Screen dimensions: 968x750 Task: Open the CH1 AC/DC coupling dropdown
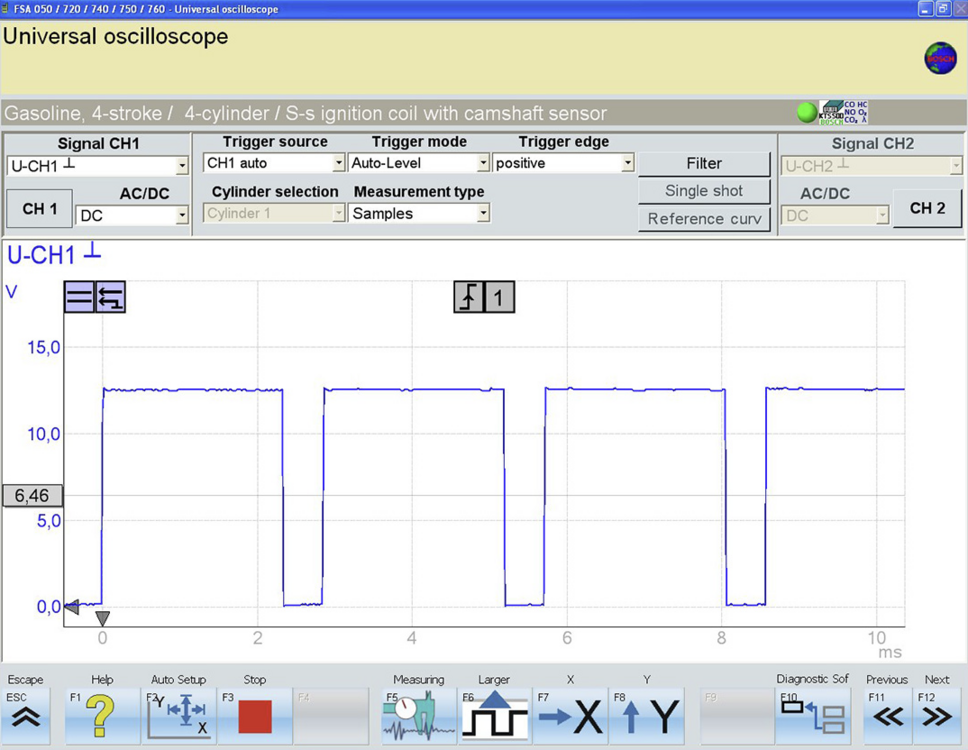pyautogui.click(x=131, y=215)
